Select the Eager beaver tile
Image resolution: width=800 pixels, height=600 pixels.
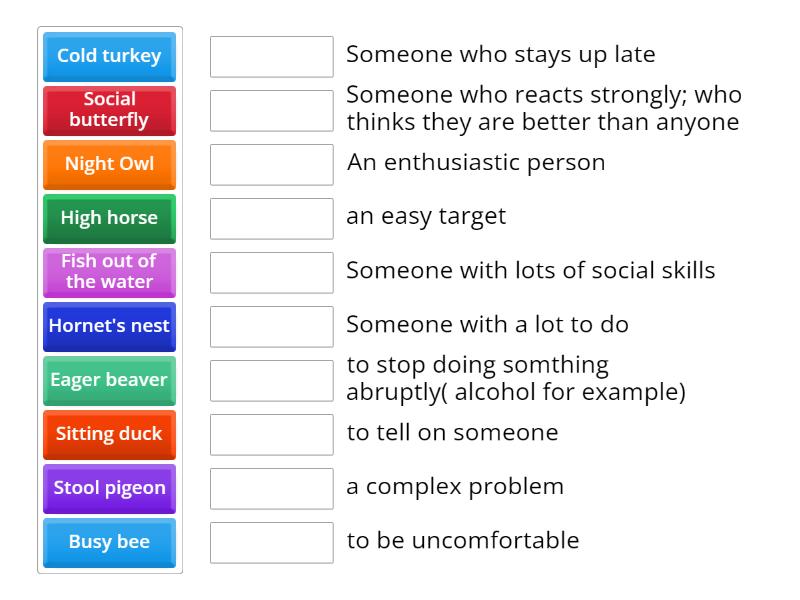tap(109, 380)
